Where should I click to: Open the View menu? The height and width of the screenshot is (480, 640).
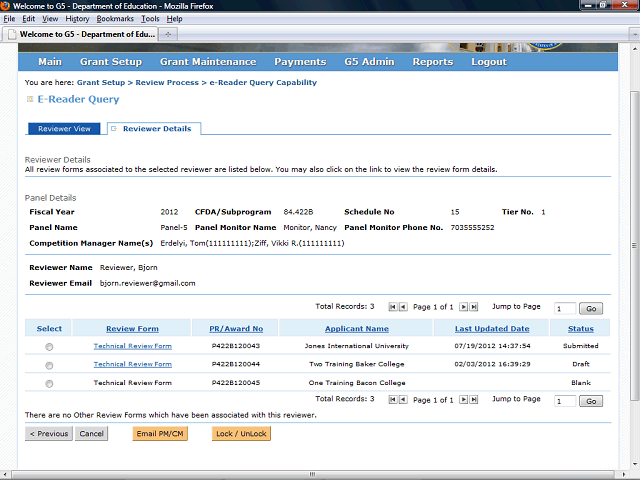(x=50, y=19)
